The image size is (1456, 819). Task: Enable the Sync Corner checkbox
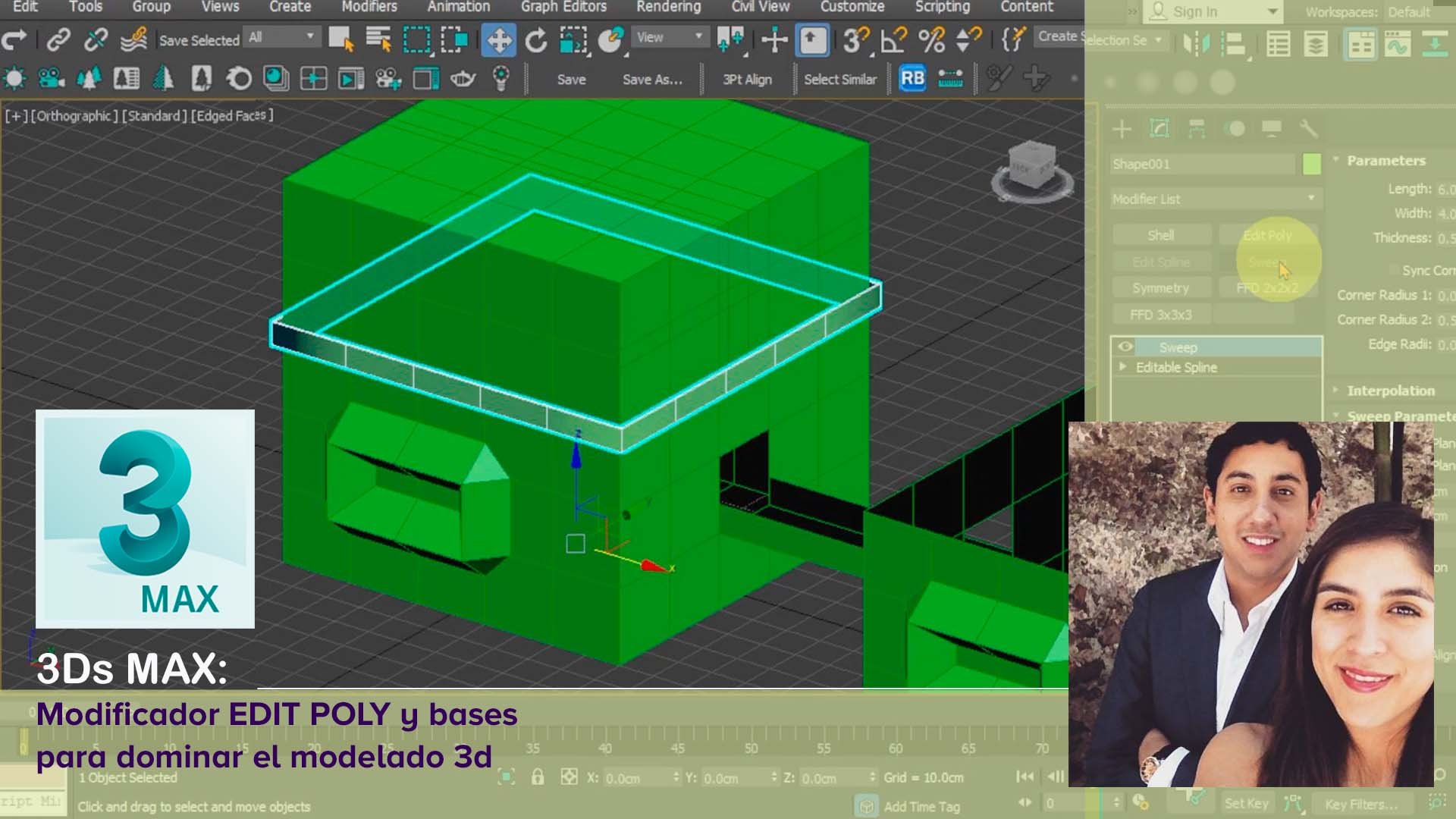[x=1394, y=270]
